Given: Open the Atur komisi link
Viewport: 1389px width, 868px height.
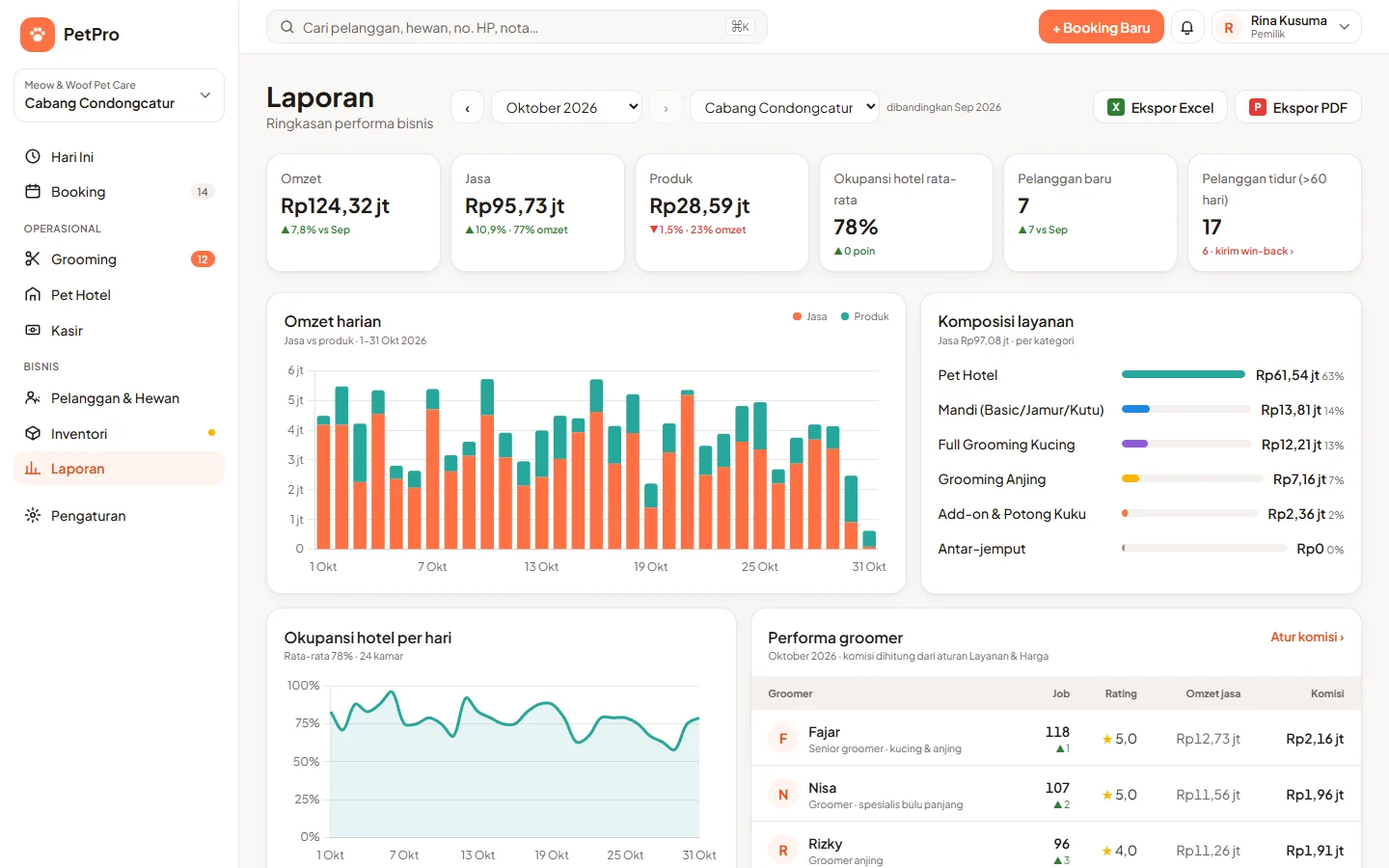Looking at the screenshot, I should tap(1307, 637).
